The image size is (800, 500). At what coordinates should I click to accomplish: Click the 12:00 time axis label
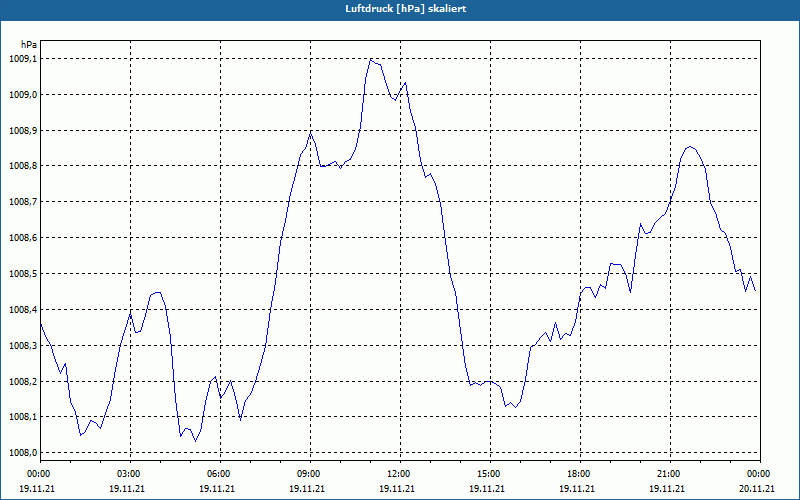(x=400, y=474)
